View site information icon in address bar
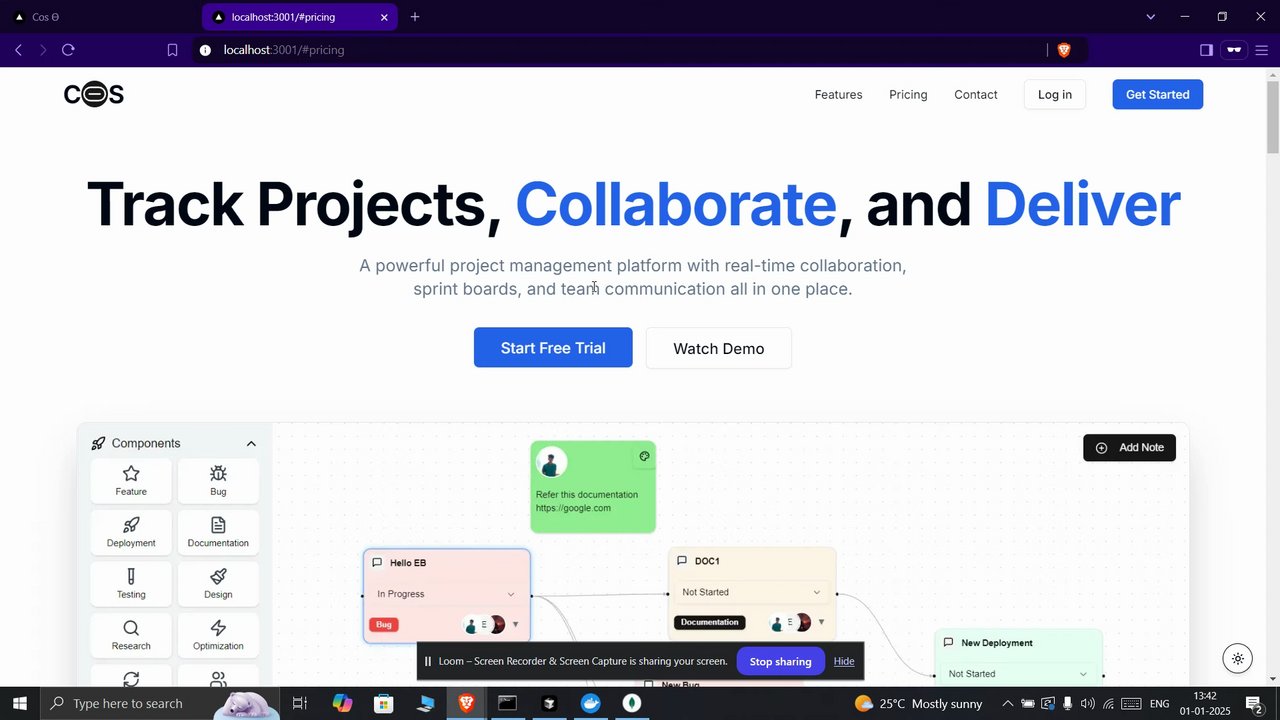This screenshot has width=1280, height=720. (x=205, y=50)
